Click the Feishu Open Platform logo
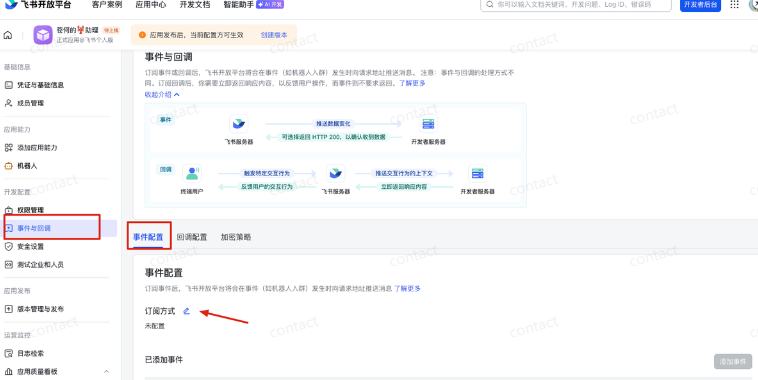This screenshot has width=758, height=380. point(38,5)
